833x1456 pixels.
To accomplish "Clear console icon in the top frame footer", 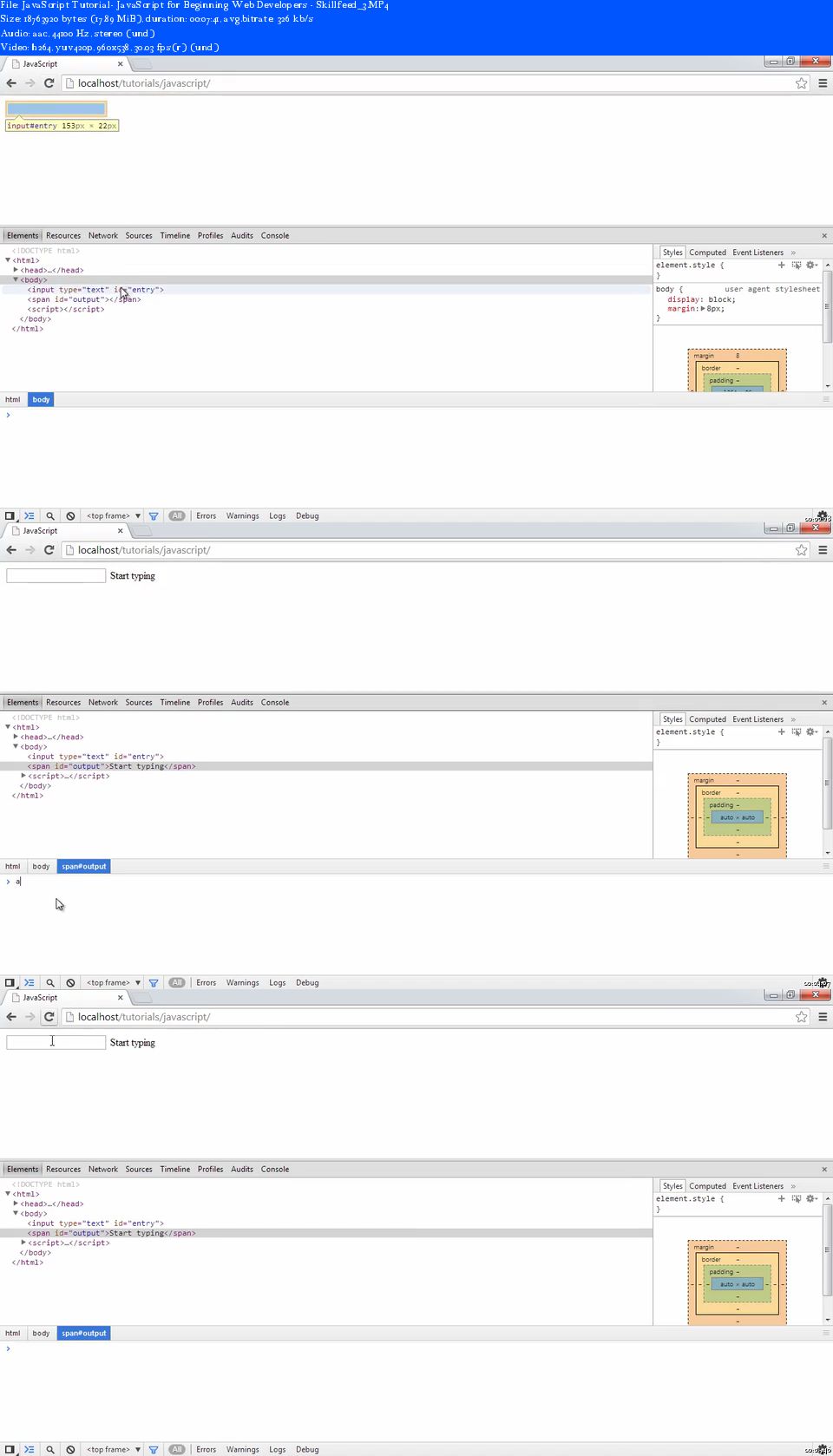I will point(71,515).
